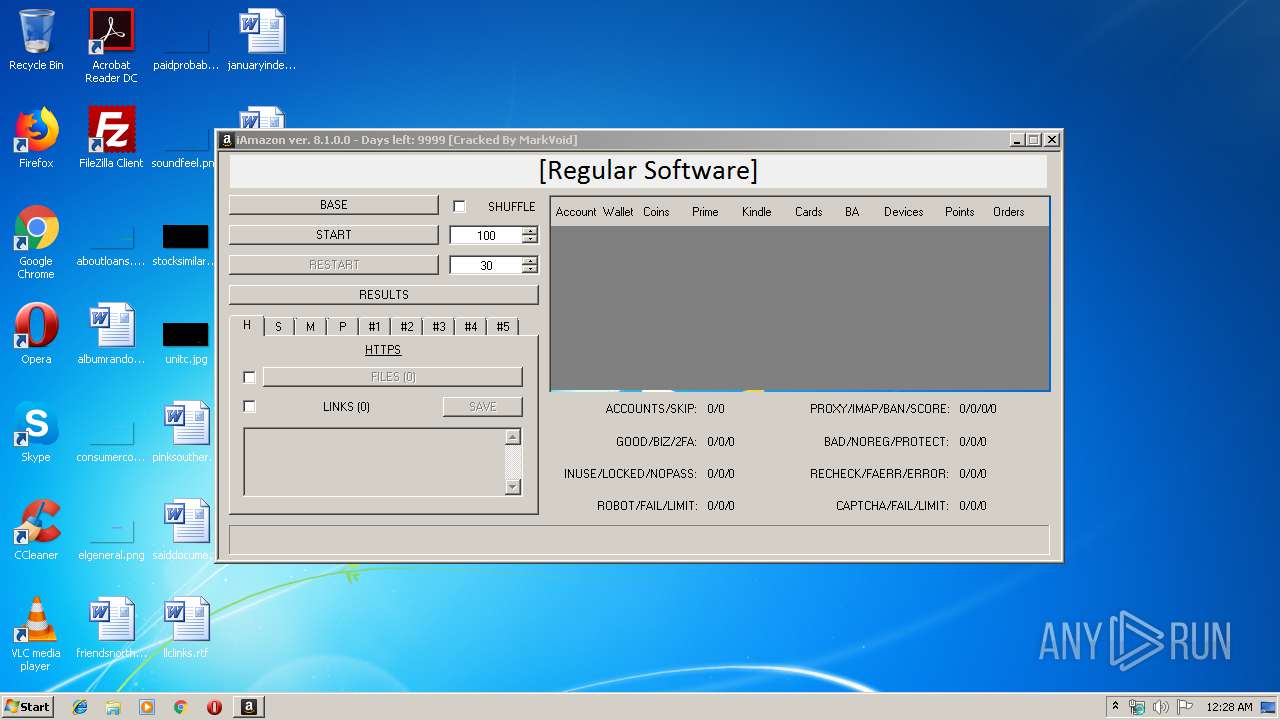The height and width of the screenshot is (720, 1280).
Task: Open FileZilla Client desktop shortcut
Action: tap(111, 138)
